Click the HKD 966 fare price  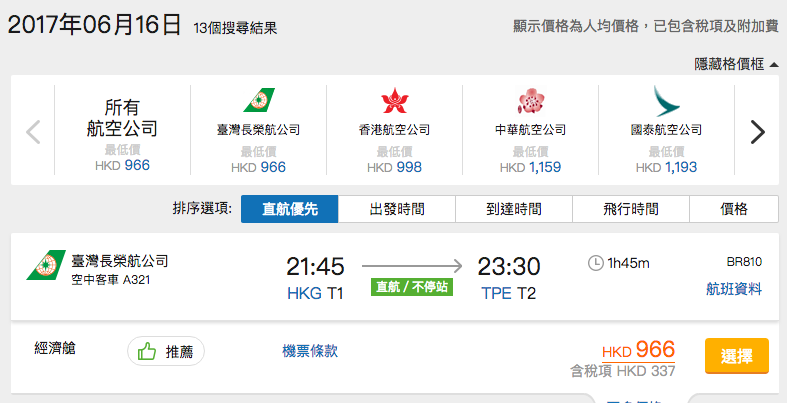pos(638,350)
